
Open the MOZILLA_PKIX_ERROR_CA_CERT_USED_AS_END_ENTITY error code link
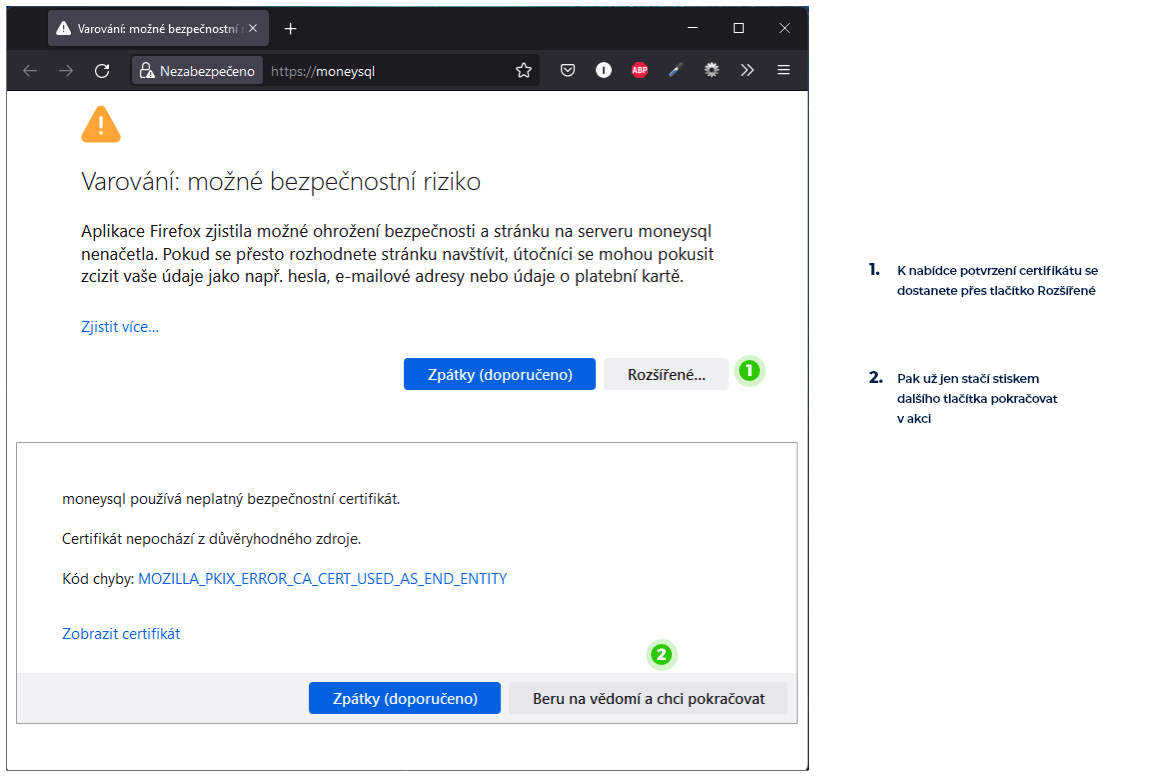[x=322, y=579]
